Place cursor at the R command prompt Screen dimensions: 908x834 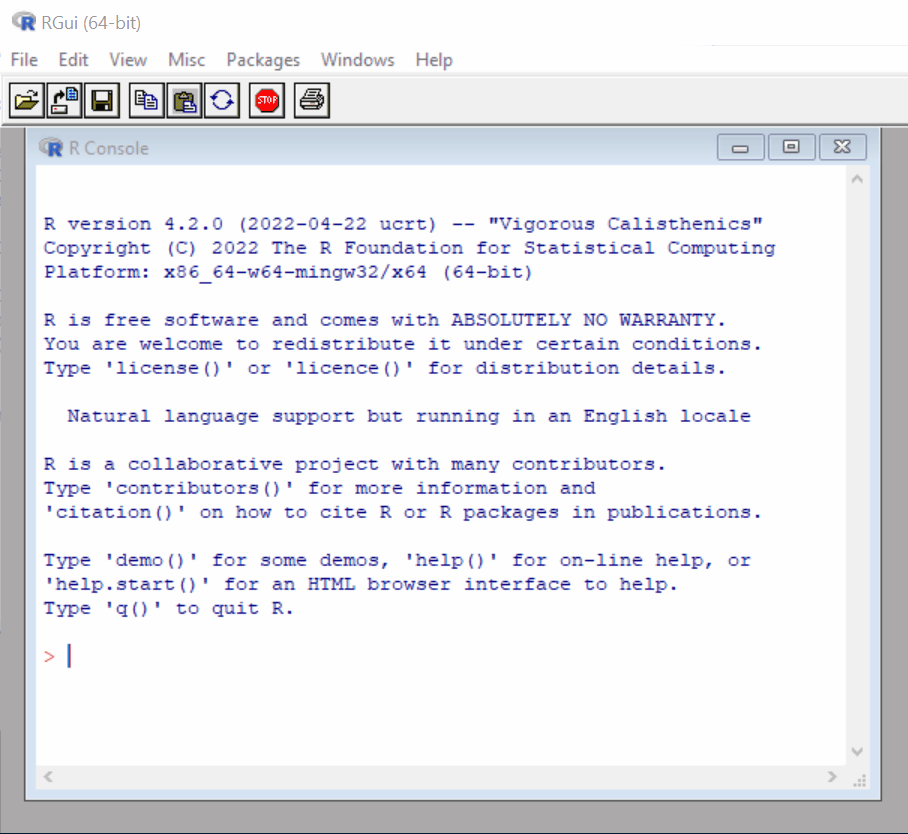coord(68,656)
